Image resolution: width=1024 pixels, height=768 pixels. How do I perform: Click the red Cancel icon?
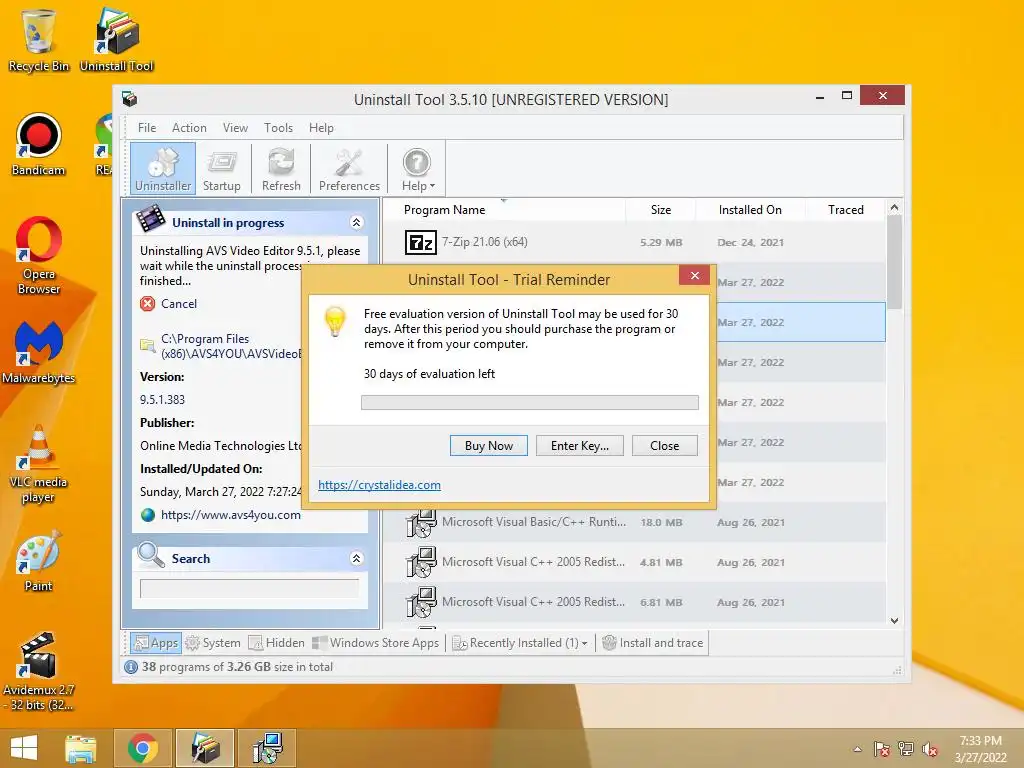[148, 304]
